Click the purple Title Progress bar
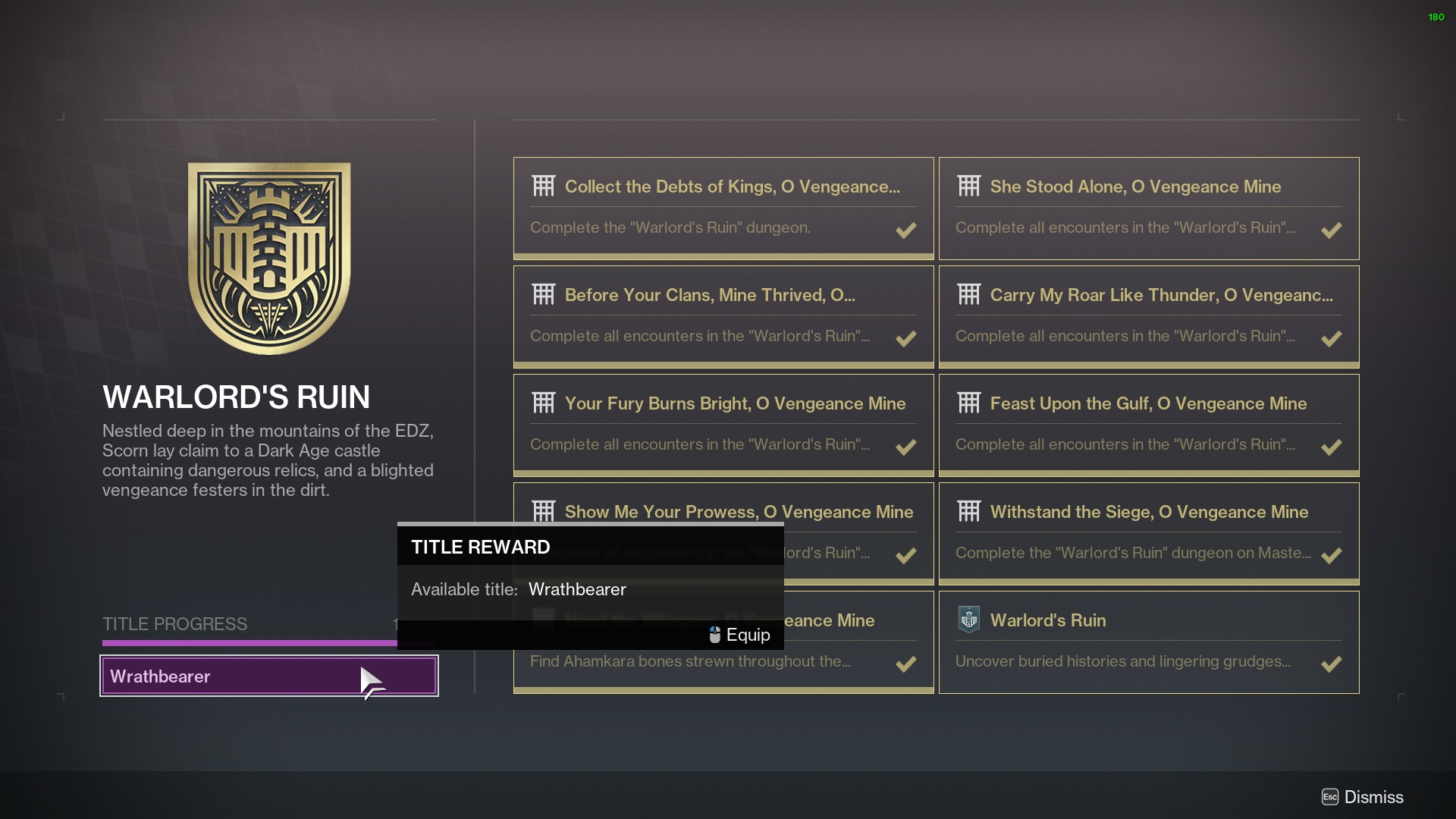The height and width of the screenshot is (819, 1456). [249, 643]
